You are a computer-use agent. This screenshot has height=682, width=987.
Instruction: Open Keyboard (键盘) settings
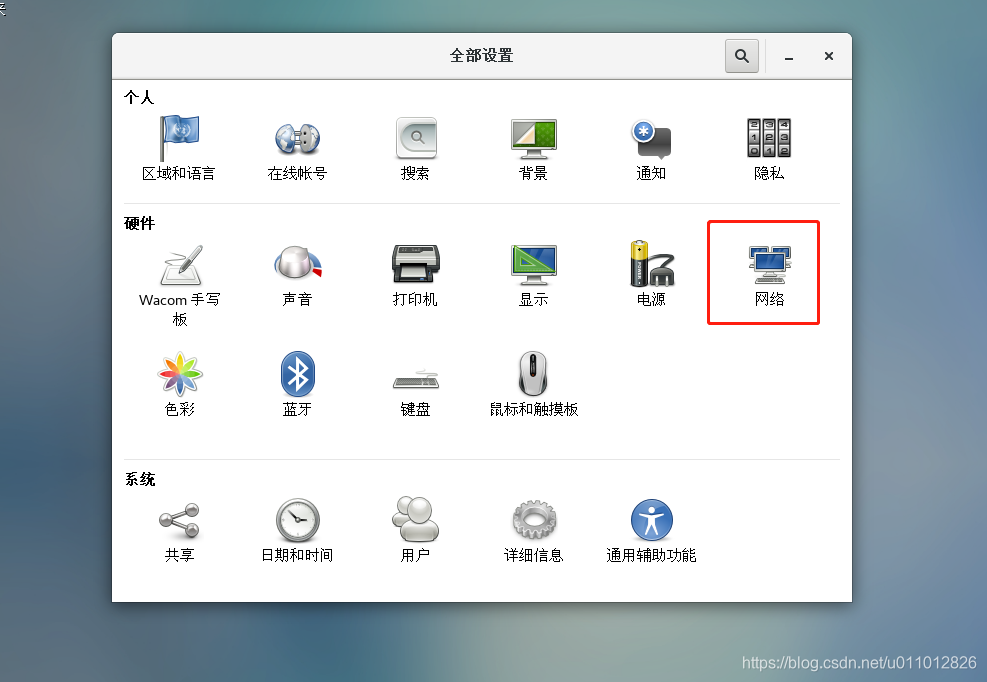point(415,392)
